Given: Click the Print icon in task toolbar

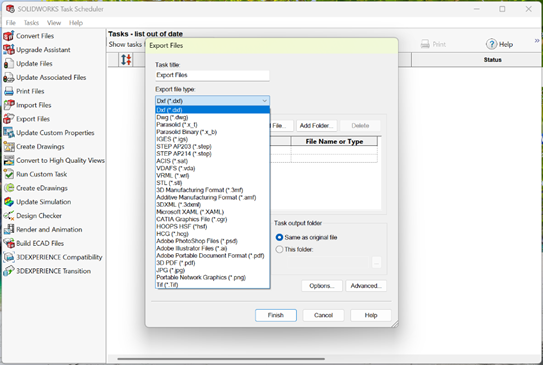Looking at the screenshot, I should click(x=425, y=44).
